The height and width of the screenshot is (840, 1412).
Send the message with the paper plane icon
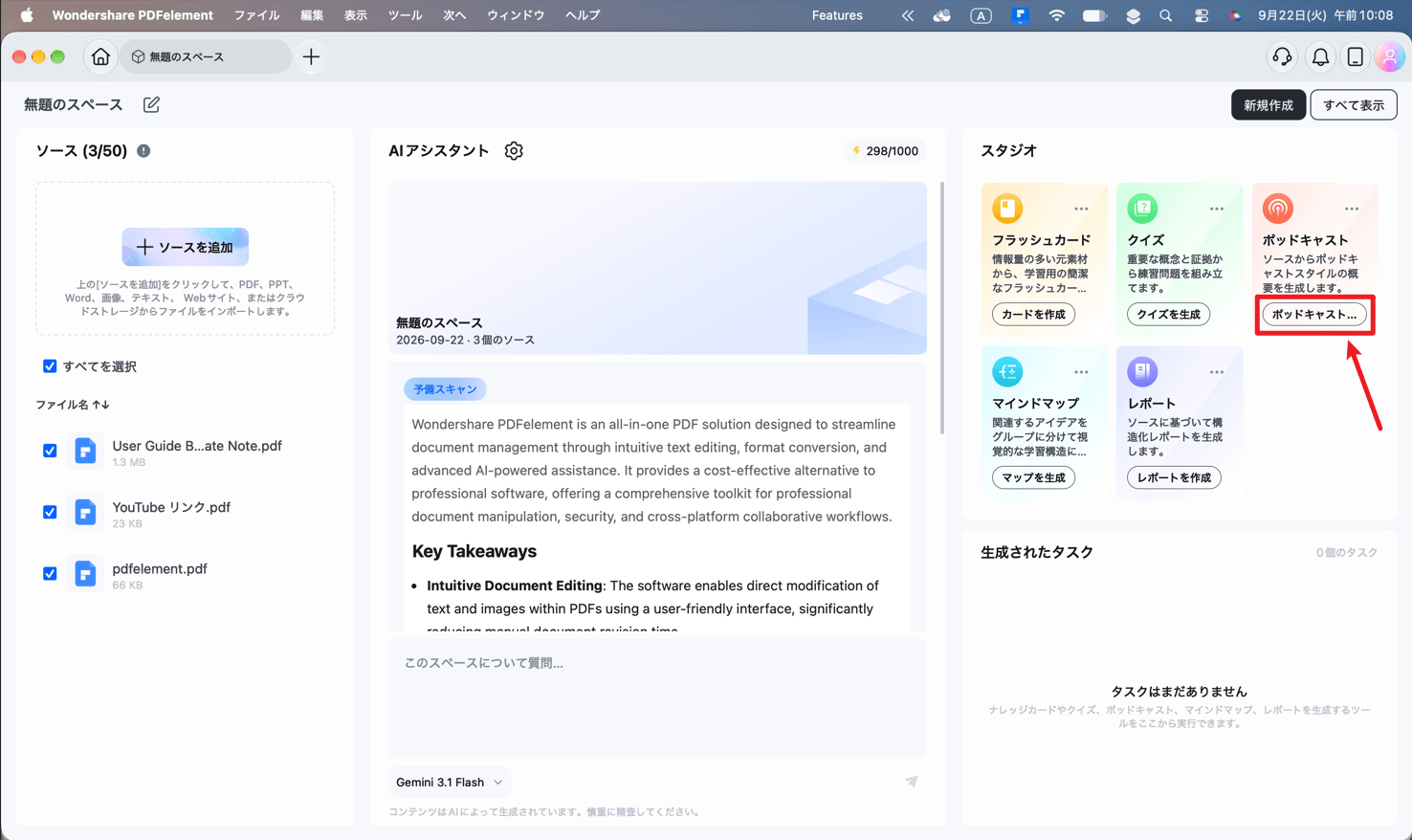[912, 782]
